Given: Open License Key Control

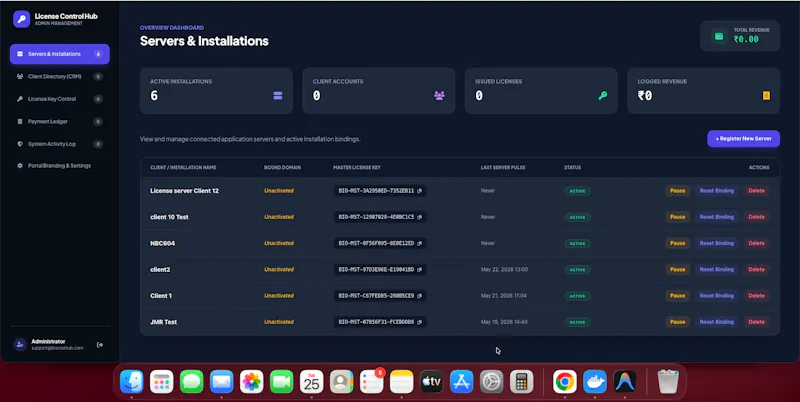Looking at the screenshot, I should click(60, 99).
